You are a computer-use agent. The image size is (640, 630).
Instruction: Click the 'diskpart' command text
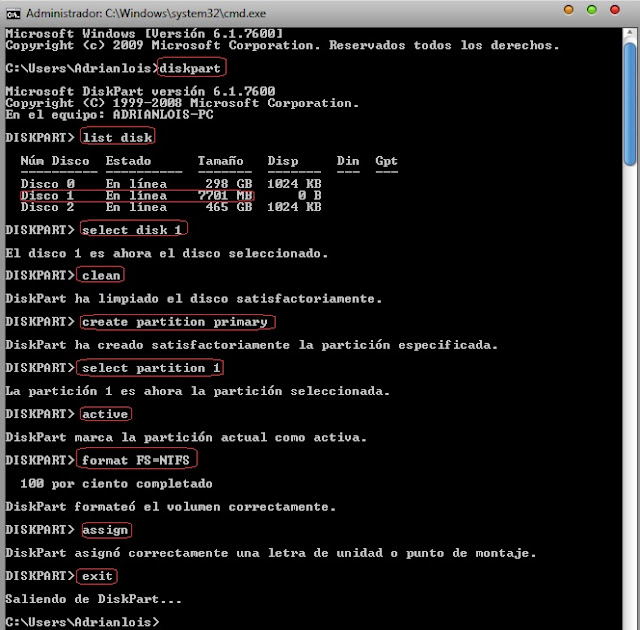190,68
